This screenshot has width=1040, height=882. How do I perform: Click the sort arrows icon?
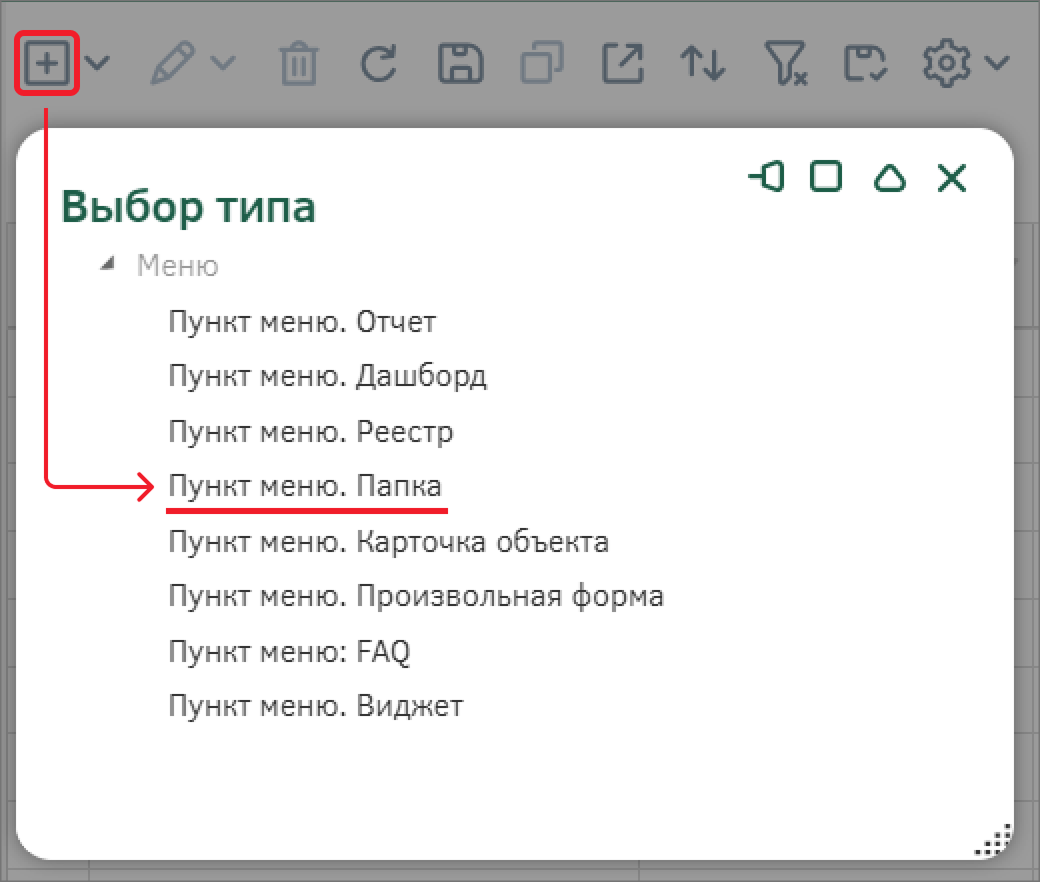(703, 62)
